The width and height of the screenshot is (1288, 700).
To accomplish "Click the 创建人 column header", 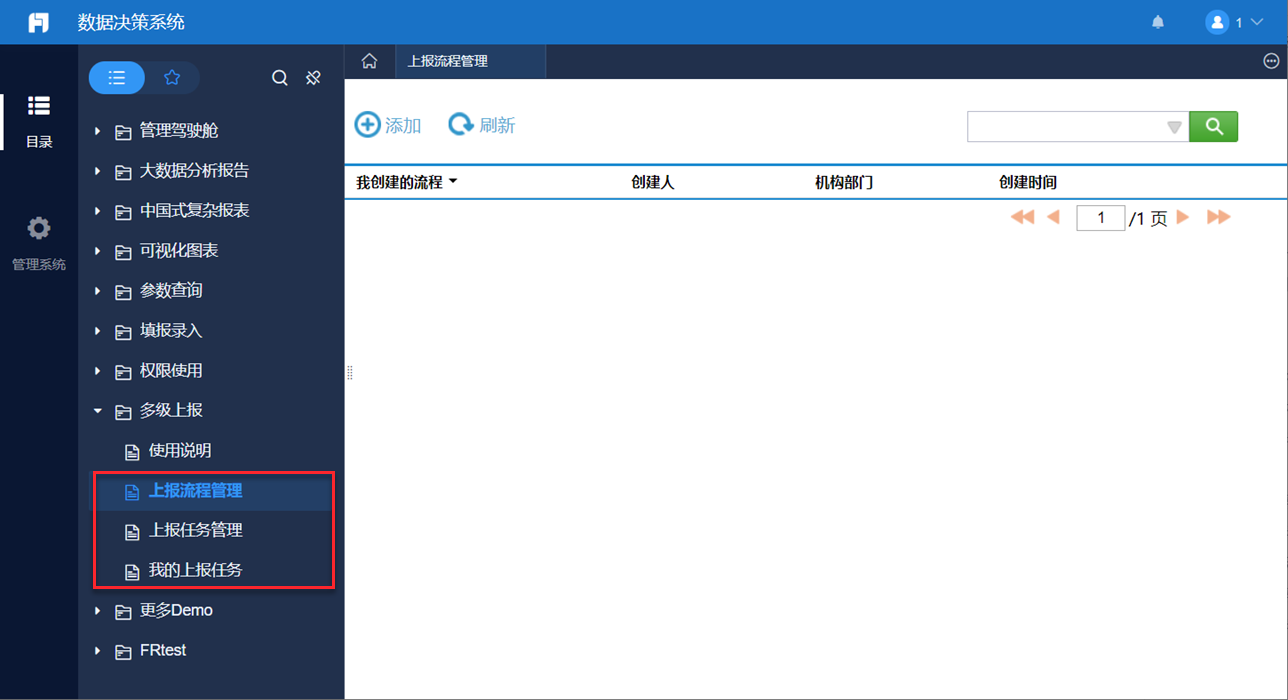I will [x=653, y=182].
